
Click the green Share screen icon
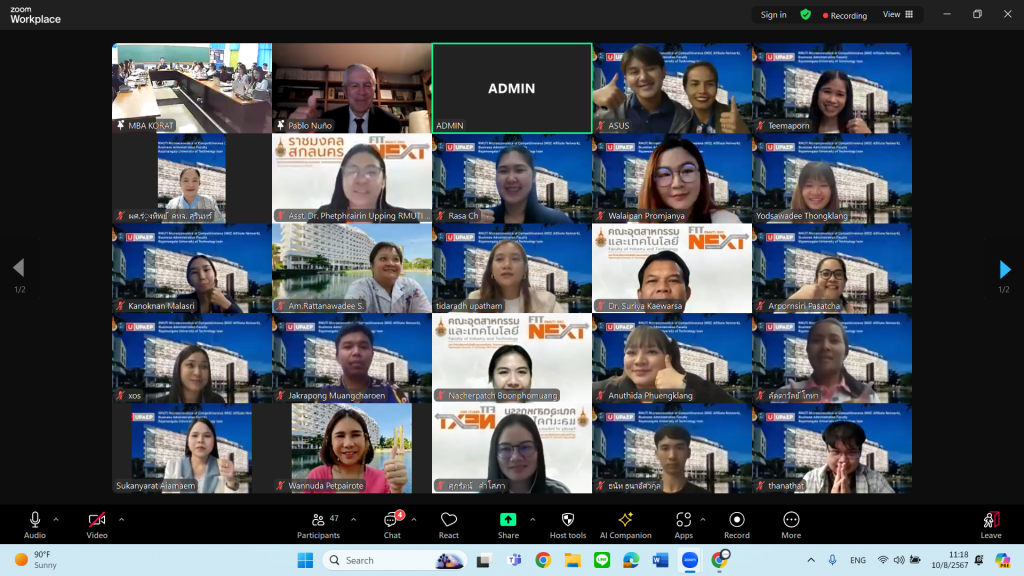tap(508, 520)
